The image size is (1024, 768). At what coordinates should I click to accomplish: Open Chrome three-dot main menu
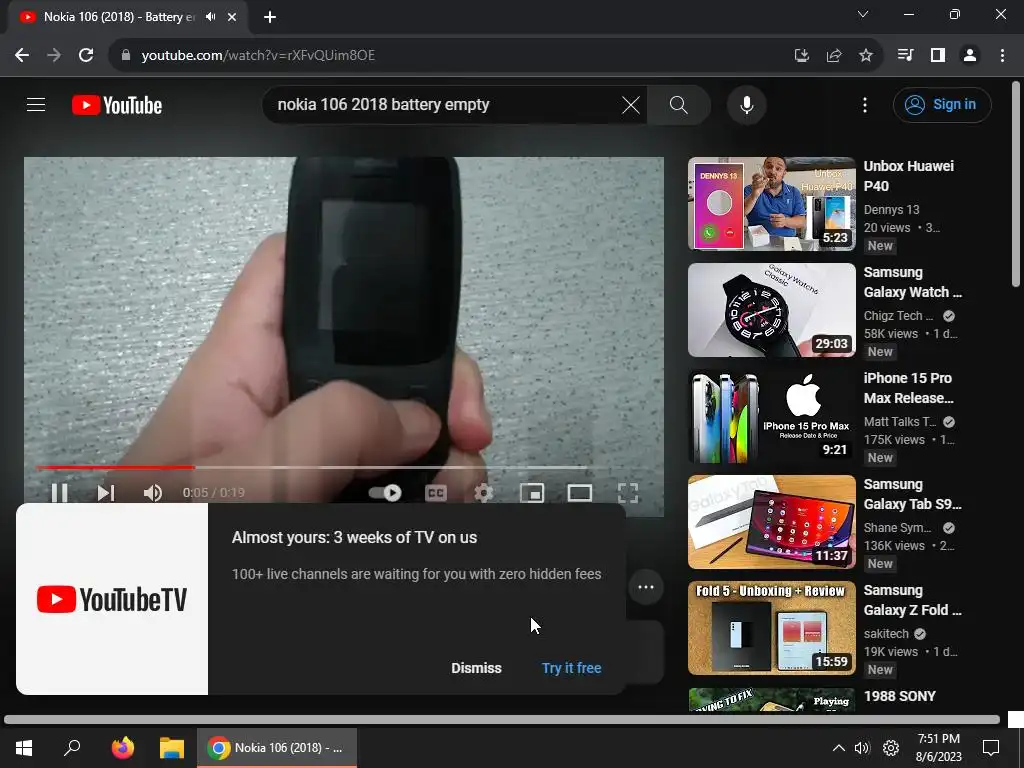[x=1002, y=56]
